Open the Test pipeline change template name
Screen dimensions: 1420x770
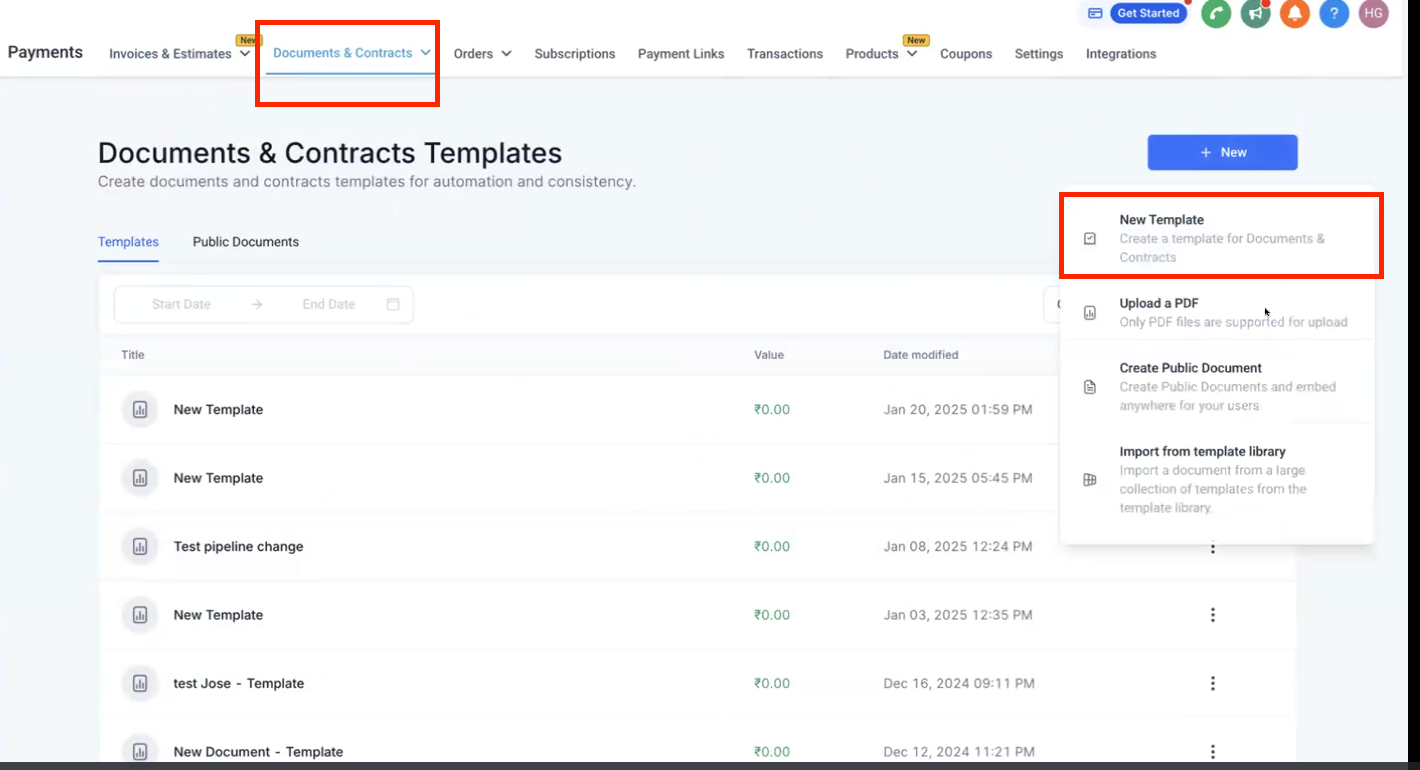coord(238,547)
